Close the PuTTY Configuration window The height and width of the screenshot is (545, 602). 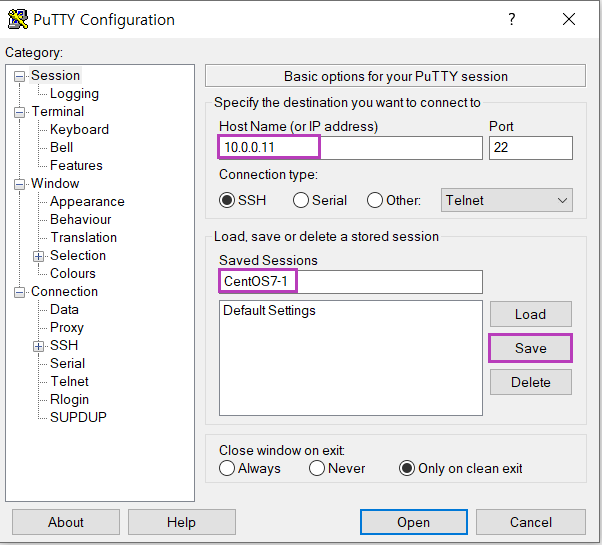tap(569, 19)
